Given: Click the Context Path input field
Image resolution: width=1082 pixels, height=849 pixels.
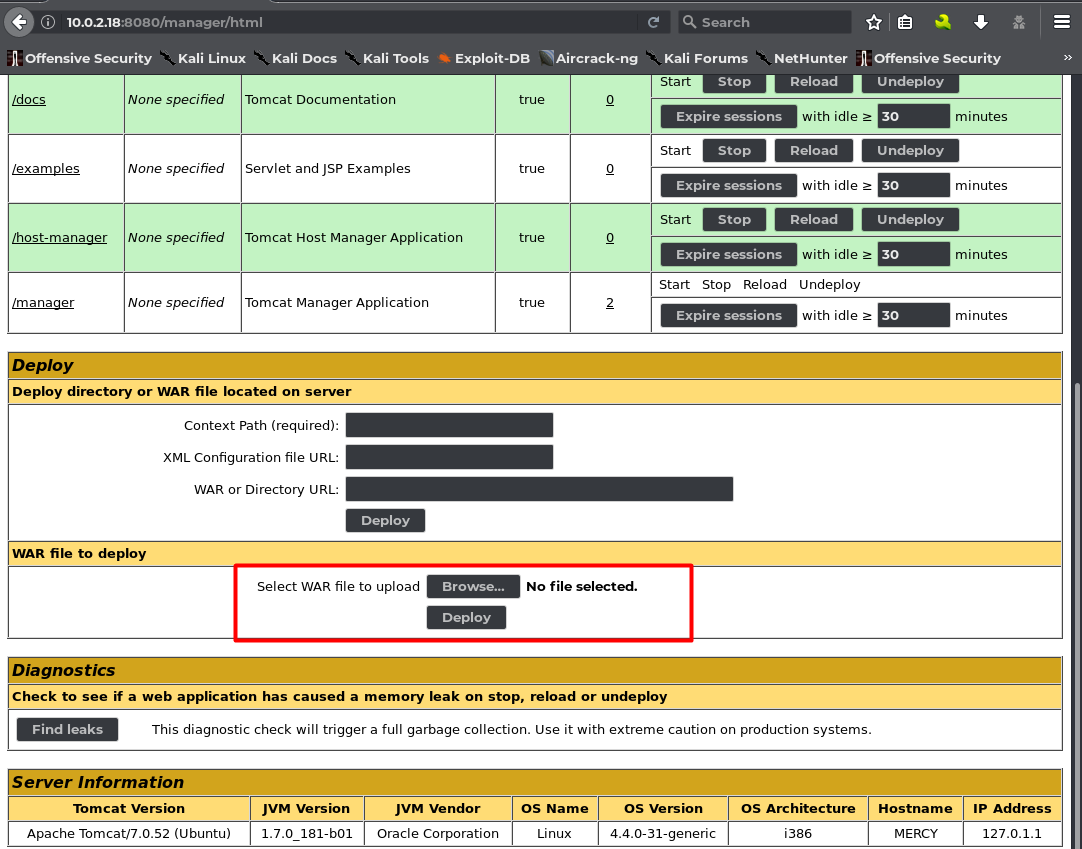Looking at the screenshot, I should (449, 425).
